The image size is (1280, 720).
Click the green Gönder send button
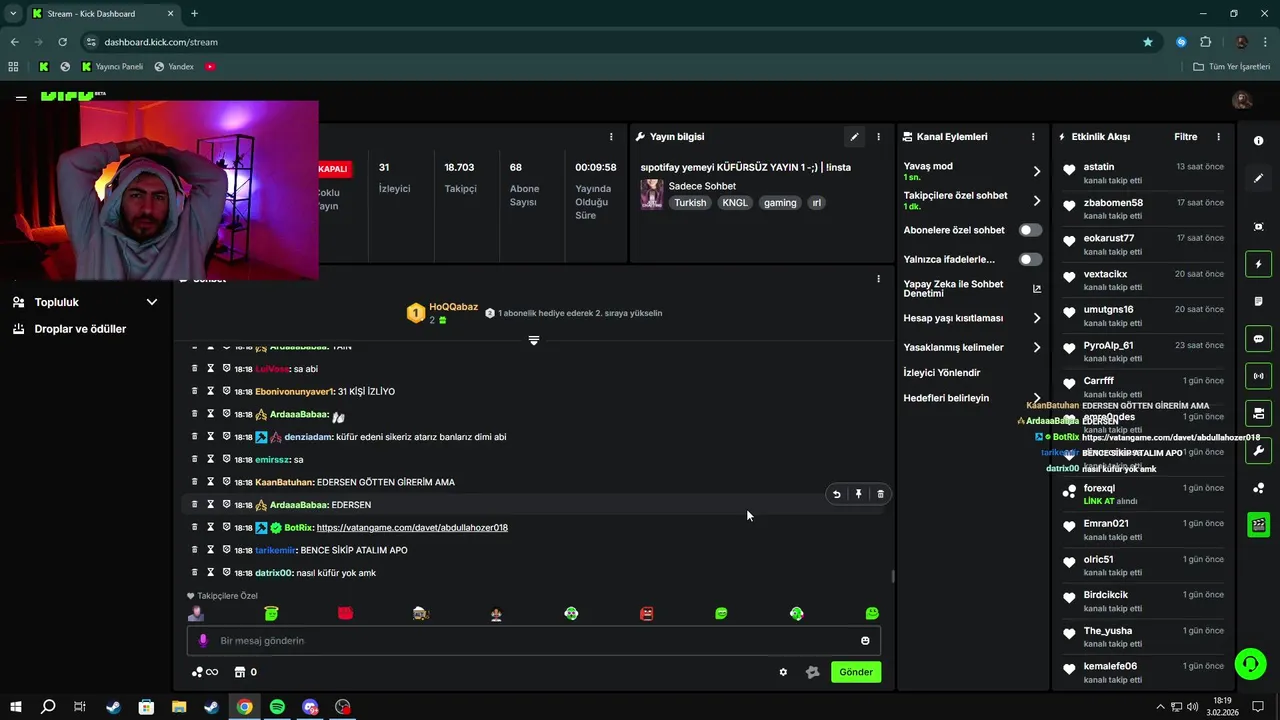(x=856, y=672)
